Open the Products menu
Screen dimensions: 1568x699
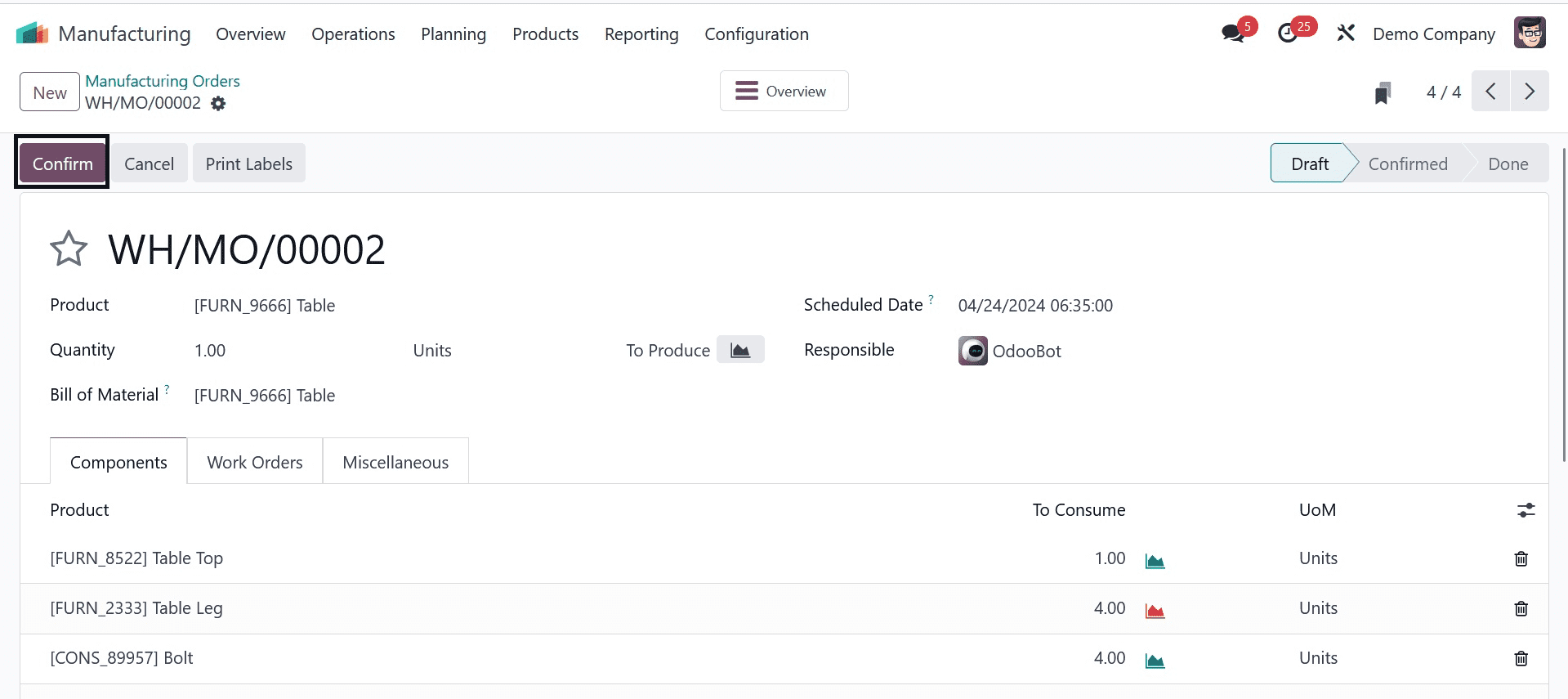pos(545,34)
